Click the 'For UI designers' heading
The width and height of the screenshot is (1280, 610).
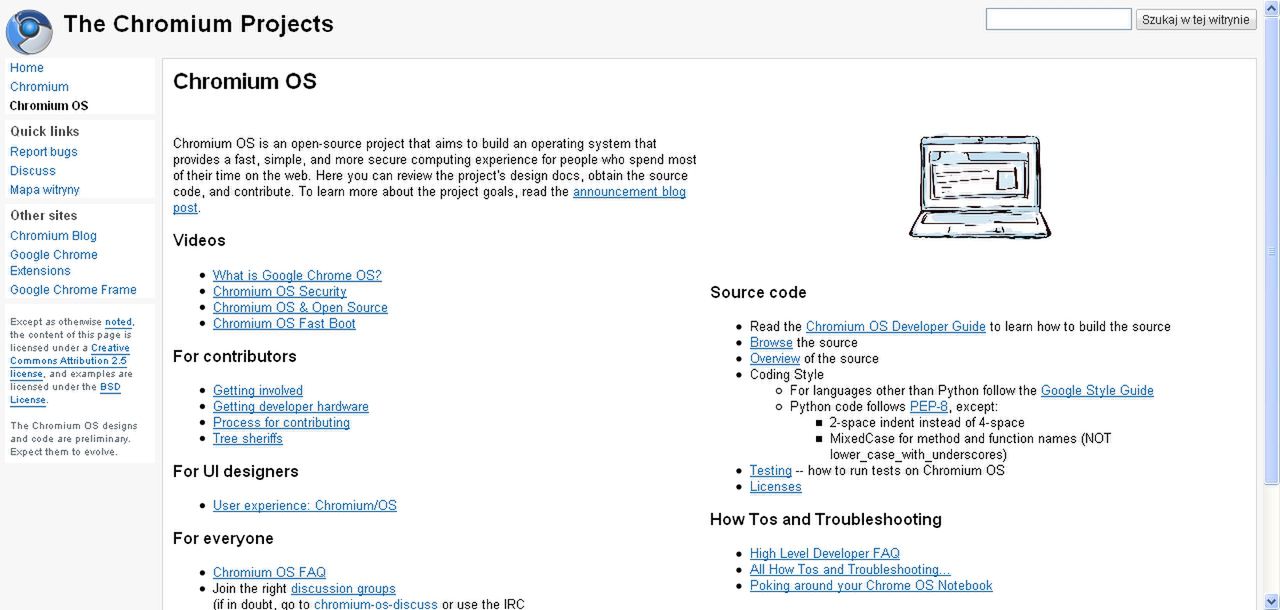tap(236, 472)
